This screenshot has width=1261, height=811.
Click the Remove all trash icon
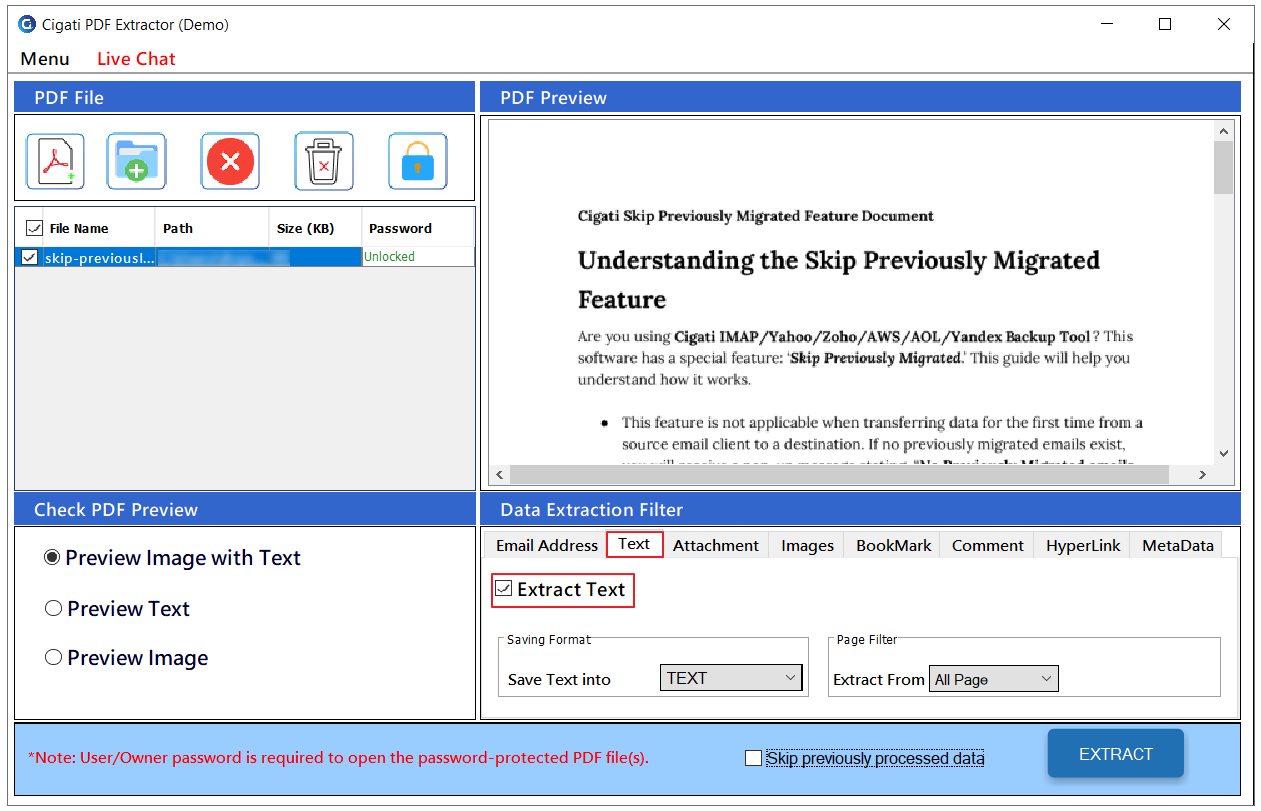[x=324, y=161]
